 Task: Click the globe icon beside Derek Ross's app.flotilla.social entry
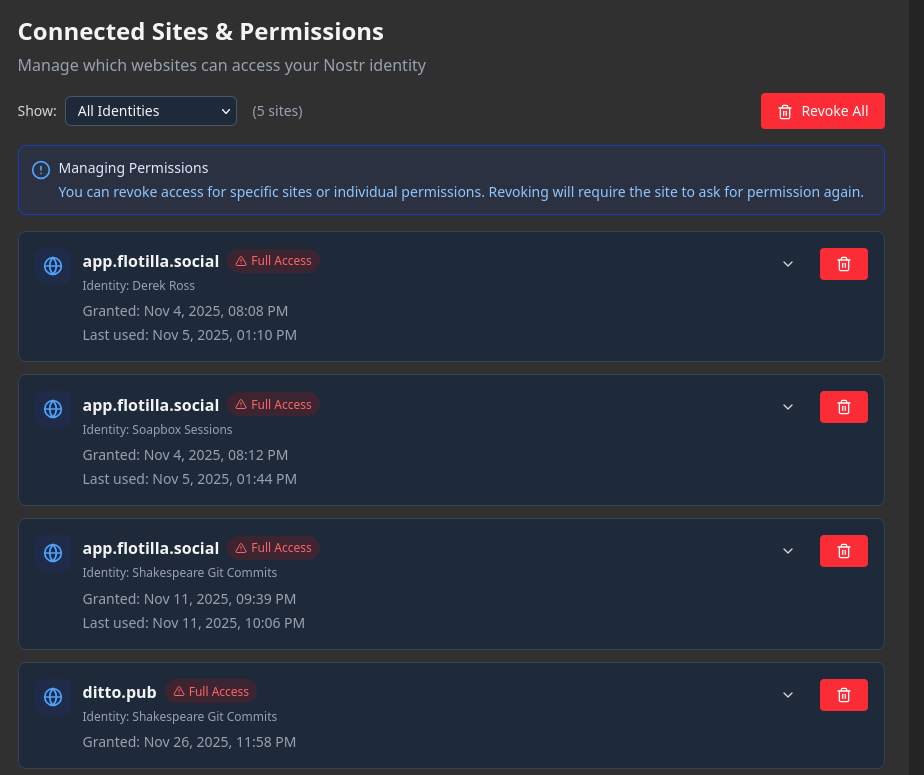point(52,266)
